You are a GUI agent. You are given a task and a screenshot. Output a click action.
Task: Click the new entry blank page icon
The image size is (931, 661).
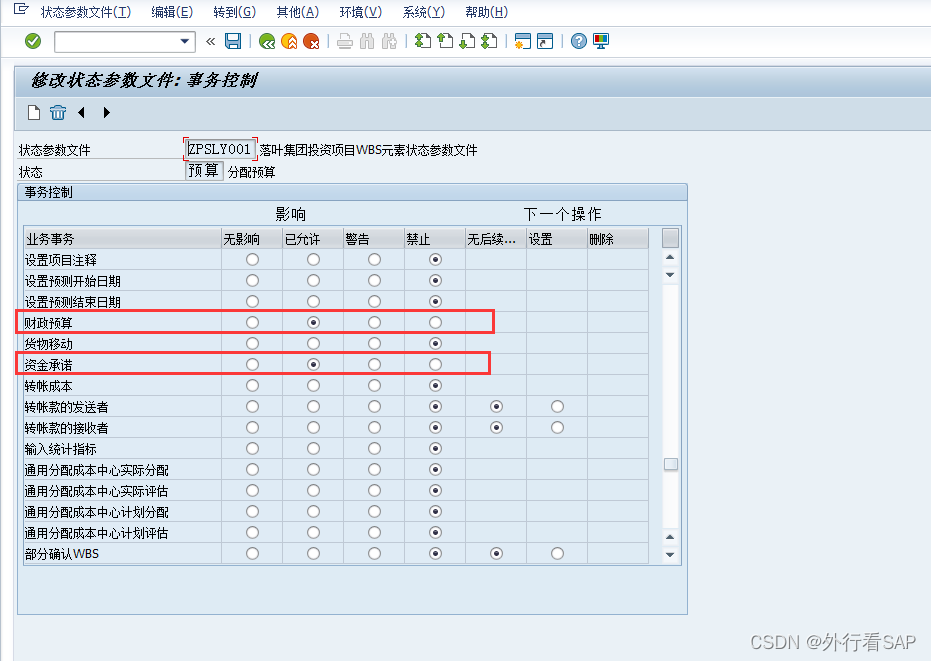[34, 112]
